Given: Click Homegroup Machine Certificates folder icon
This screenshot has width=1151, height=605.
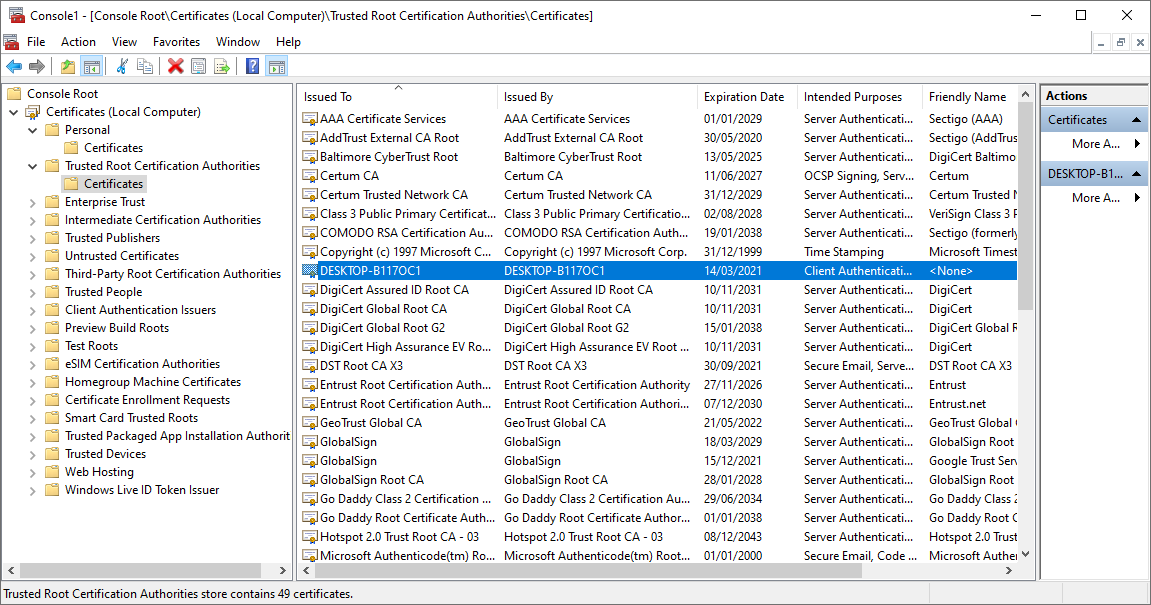Looking at the screenshot, I should [x=52, y=382].
